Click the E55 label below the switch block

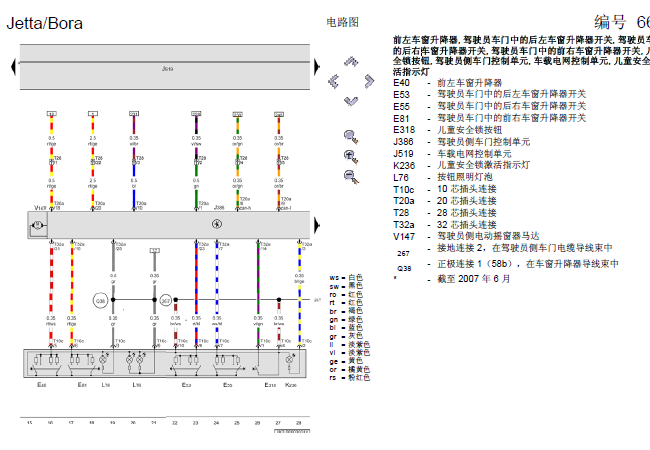[x=228, y=385]
